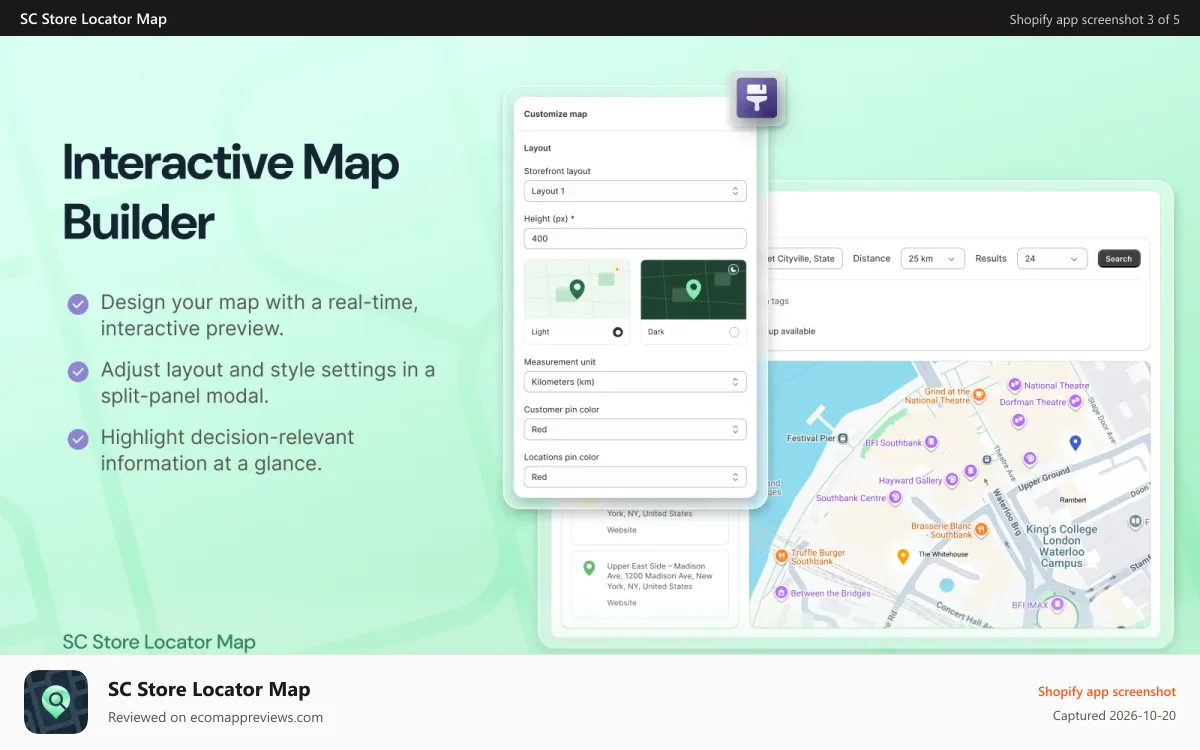Image resolution: width=1200 pixels, height=750 pixels.
Task: Click the Dorfman Theatre map marker
Action: [1076, 402]
